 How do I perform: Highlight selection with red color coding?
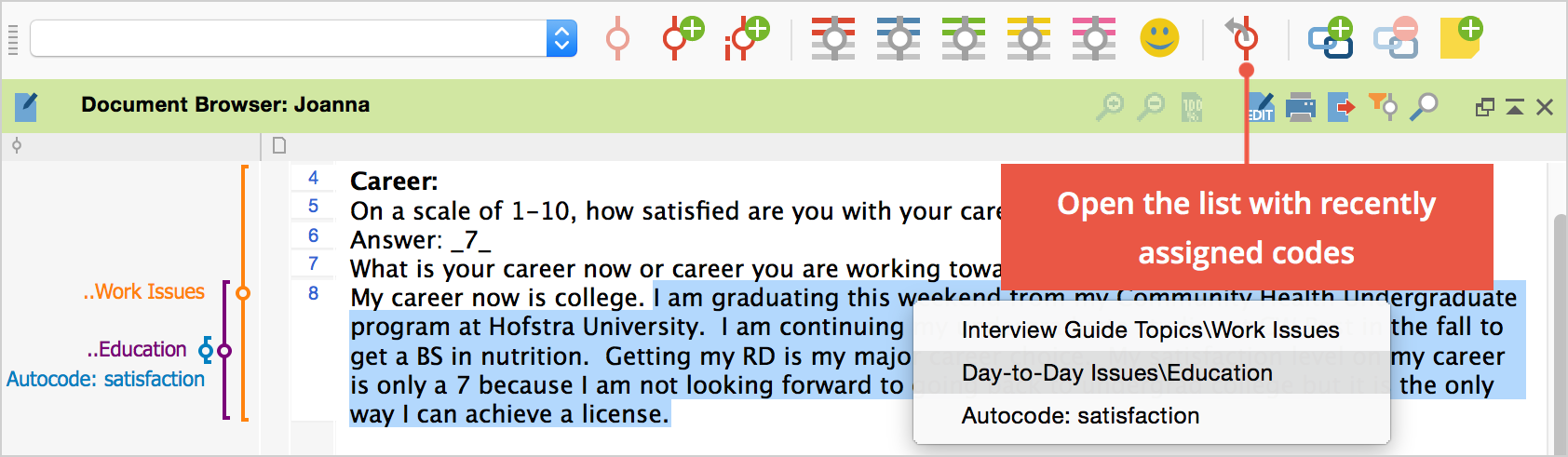click(x=833, y=38)
